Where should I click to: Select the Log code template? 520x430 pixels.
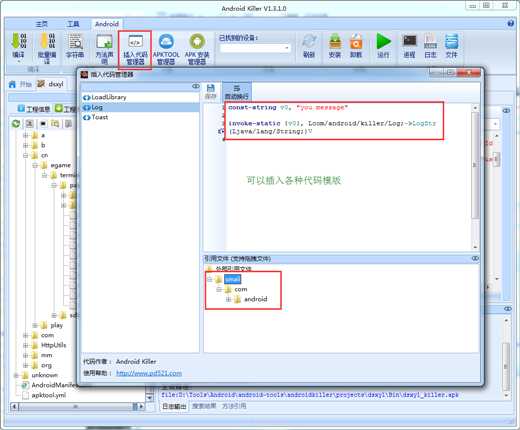point(140,107)
